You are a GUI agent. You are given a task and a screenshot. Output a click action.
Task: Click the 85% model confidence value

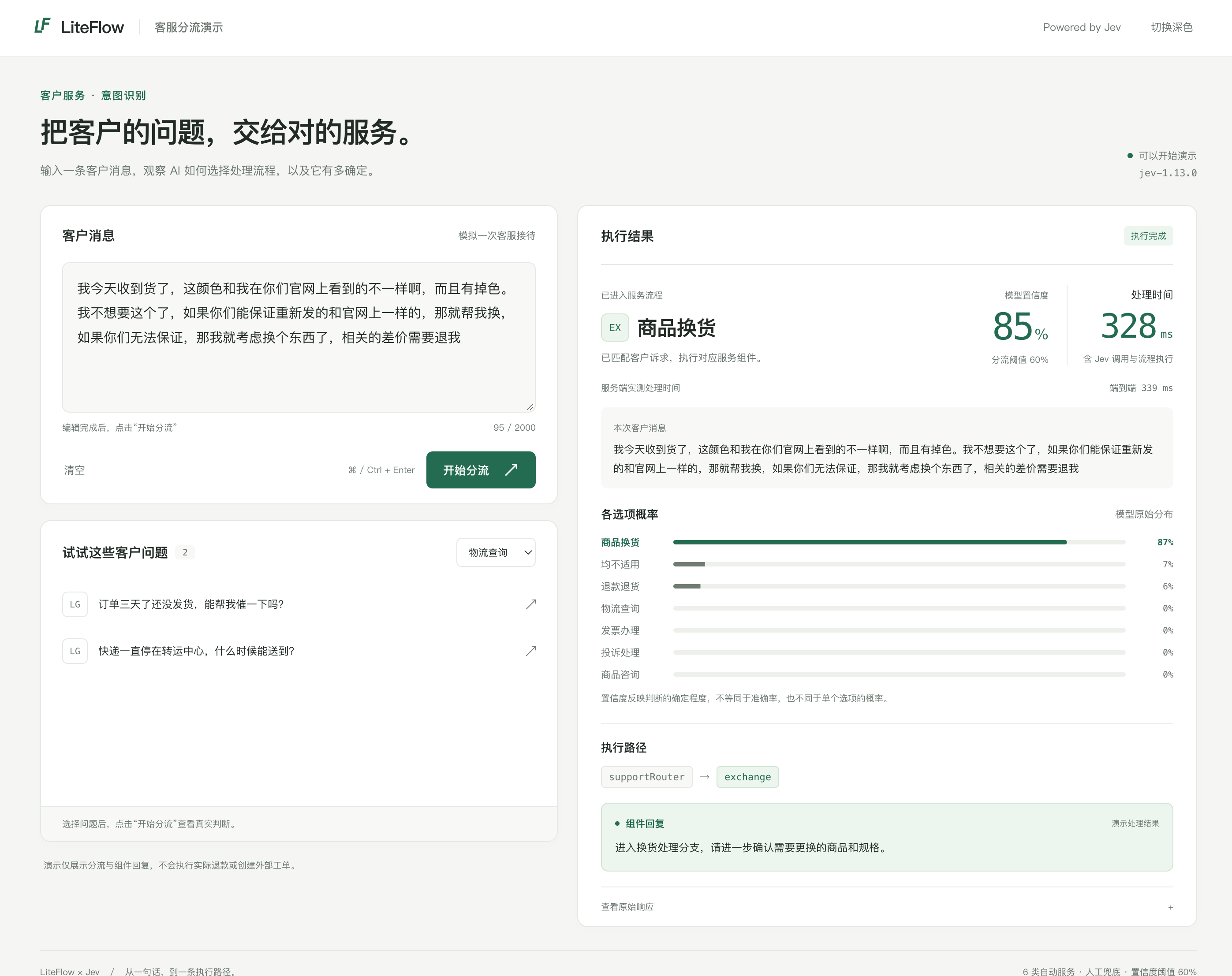tap(1020, 326)
